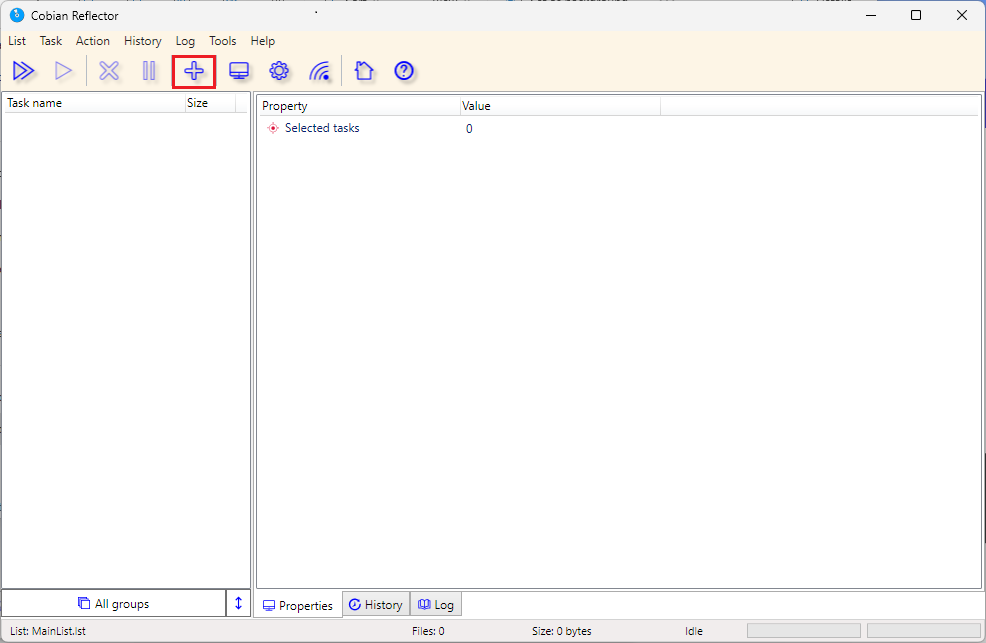Minimize the Cobian Reflector window
The width and height of the screenshot is (986, 643).
pos(871,15)
